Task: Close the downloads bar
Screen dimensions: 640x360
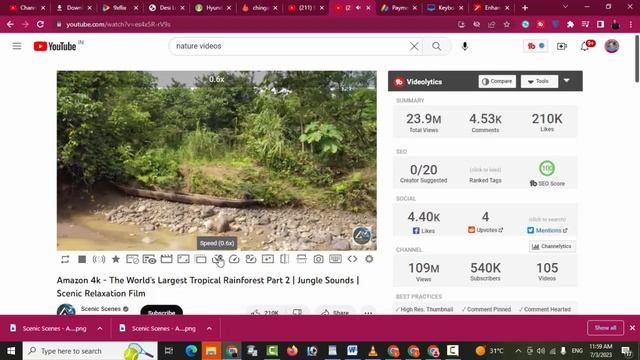Action: pyautogui.click(x=632, y=328)
